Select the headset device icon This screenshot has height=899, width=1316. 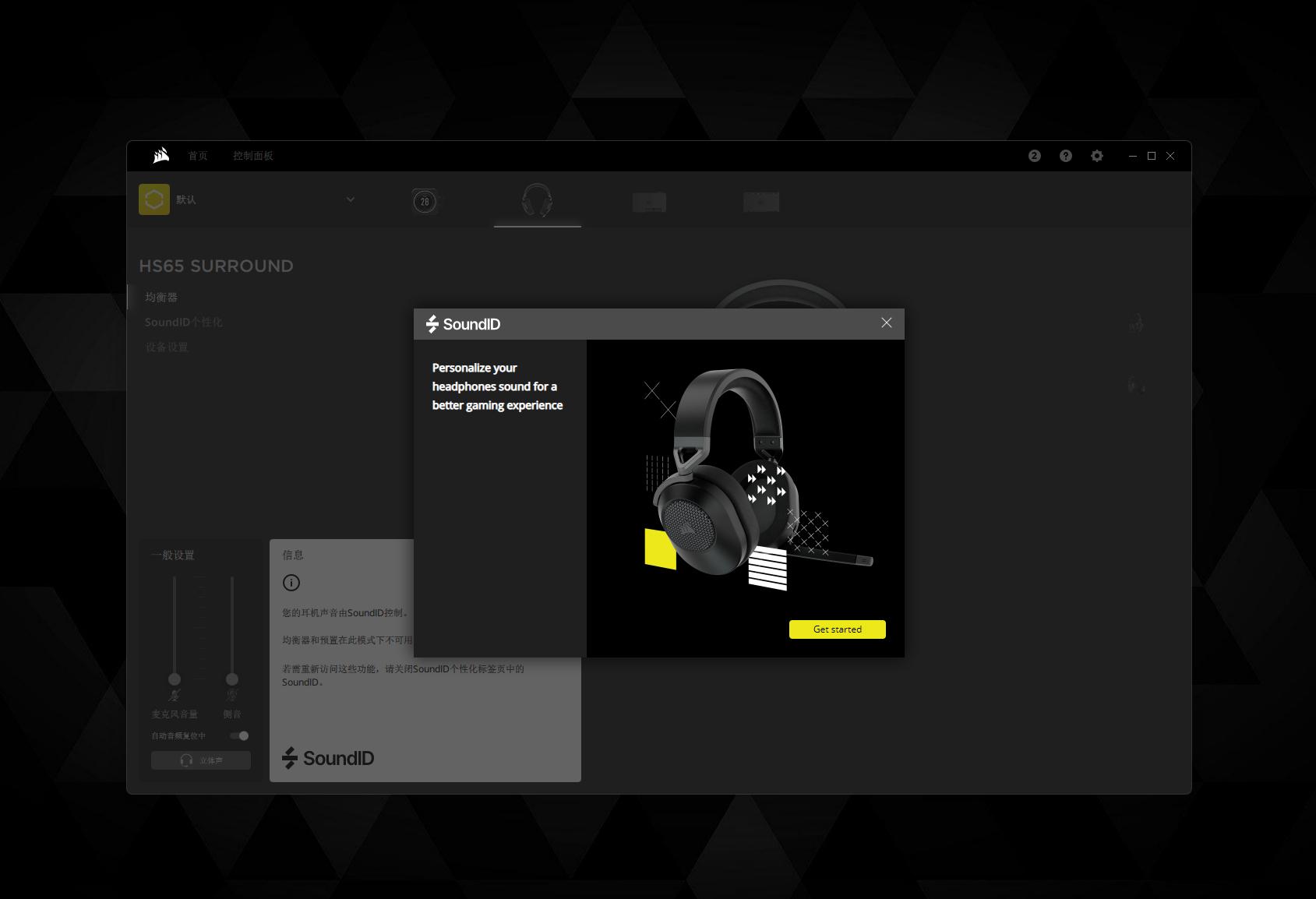click(x=538, y=201)
